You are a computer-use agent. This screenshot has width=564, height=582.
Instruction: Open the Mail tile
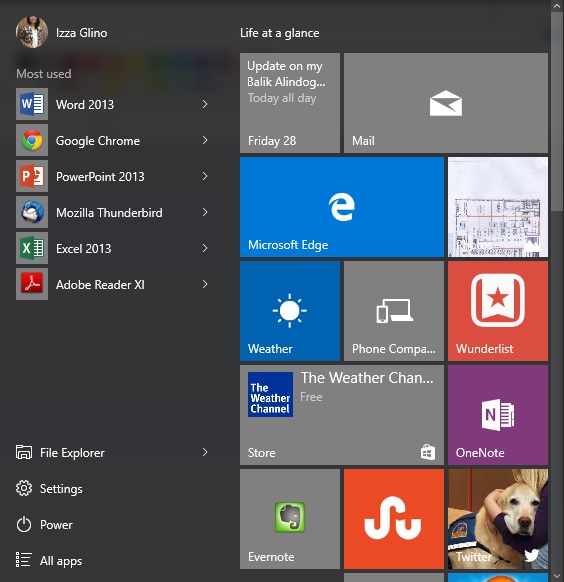coord(446,103)
